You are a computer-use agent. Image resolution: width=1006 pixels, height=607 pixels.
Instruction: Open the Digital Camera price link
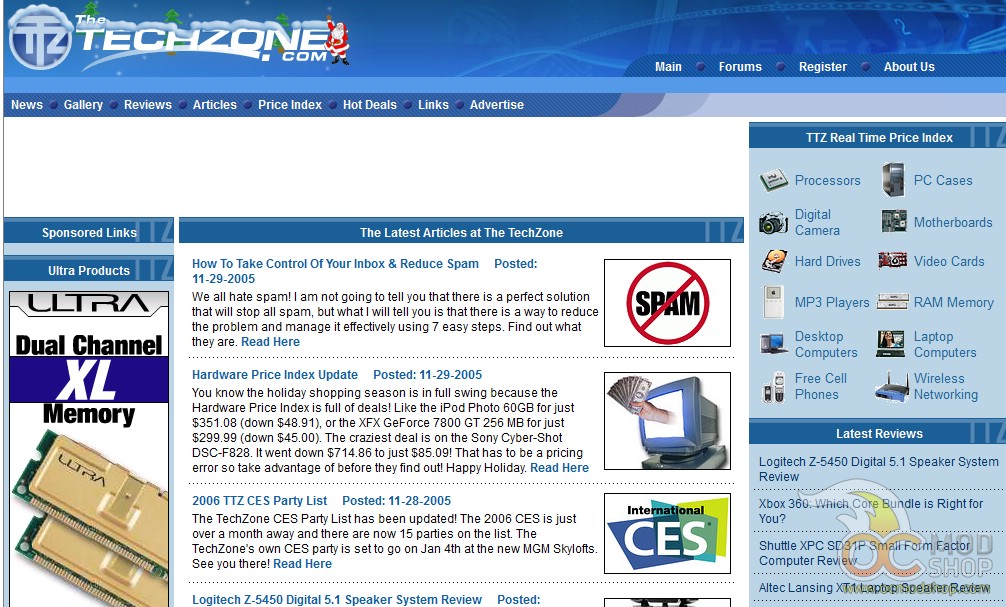click(x=817, y=222)
